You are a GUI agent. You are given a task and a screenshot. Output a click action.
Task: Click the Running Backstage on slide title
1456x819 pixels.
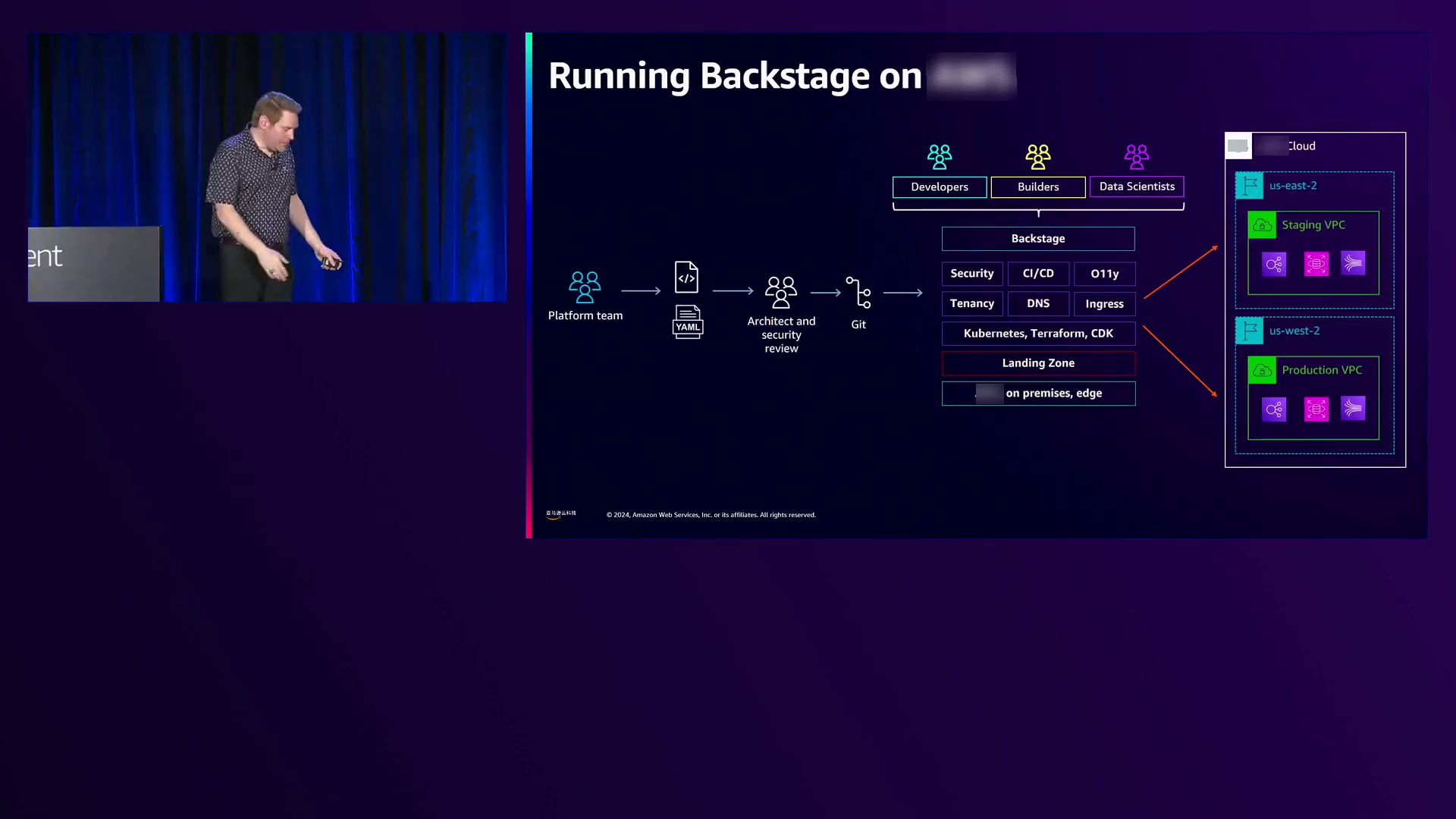click(x=735, y=76)
